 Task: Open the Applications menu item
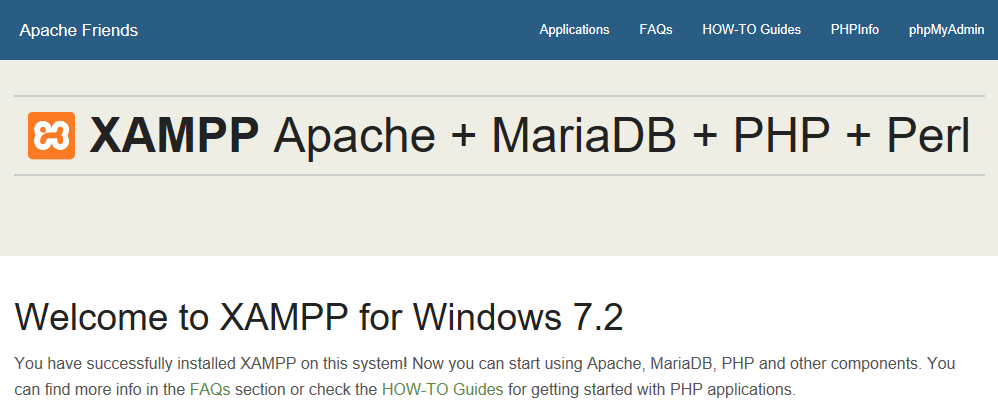(x=574, y=30)
